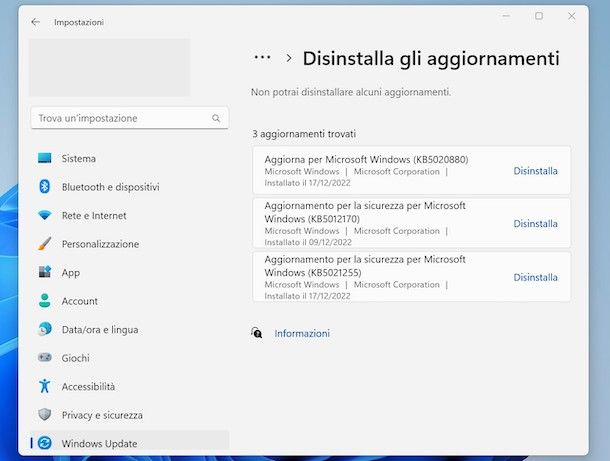Click the Giochi gamepad icon
Screen dimensions: 610x461
[45, 357]
